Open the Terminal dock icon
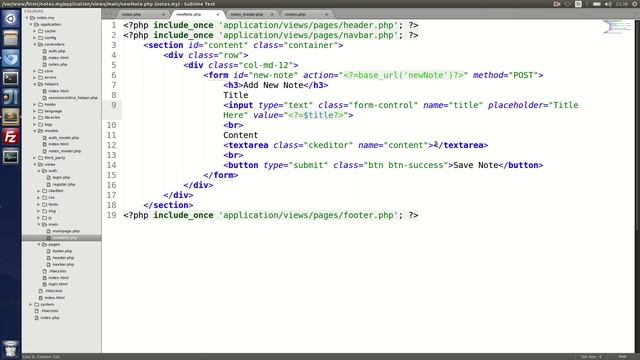The height and width of the screenshot is (360, 640). (x=11, y=78)
